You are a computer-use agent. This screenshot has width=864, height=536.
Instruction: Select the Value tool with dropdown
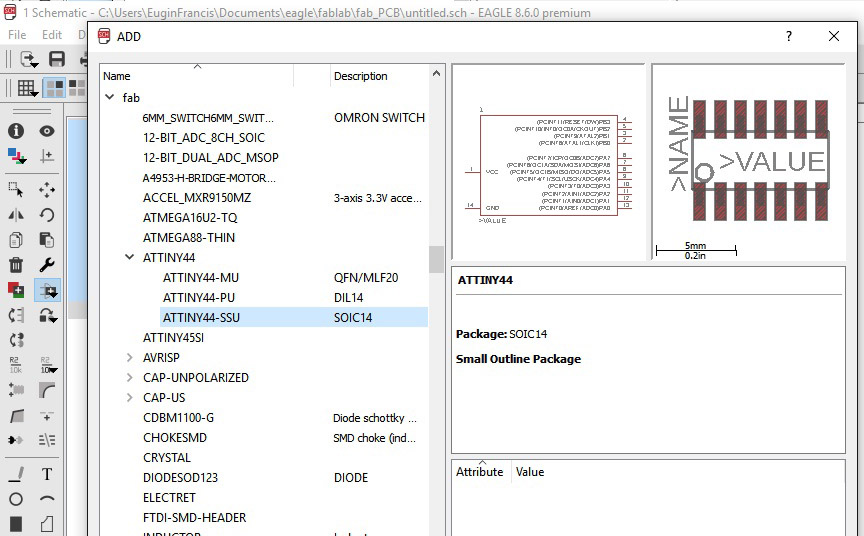coord(48,365)
